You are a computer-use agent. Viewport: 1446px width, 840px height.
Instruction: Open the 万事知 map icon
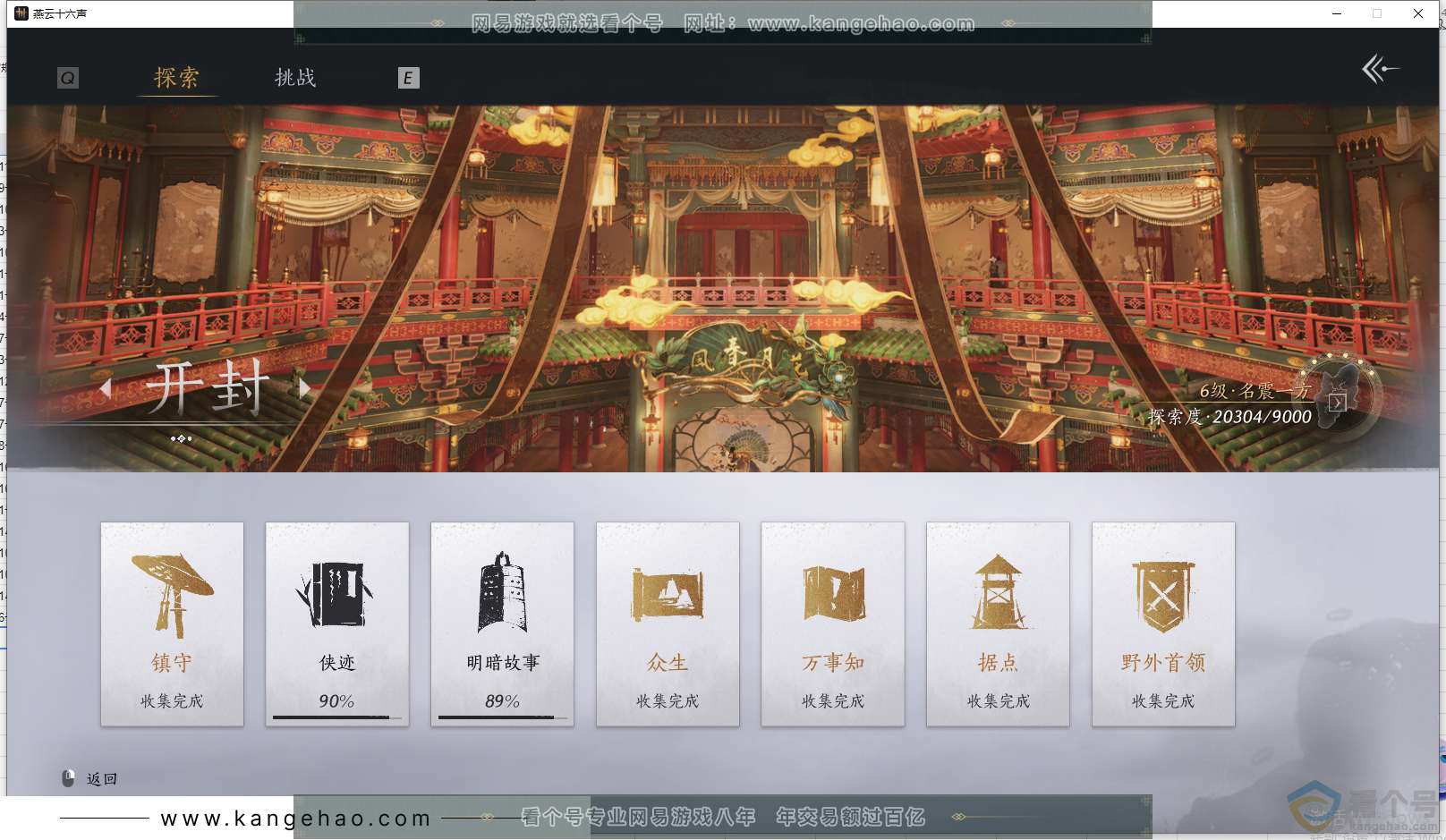(834, 593)
